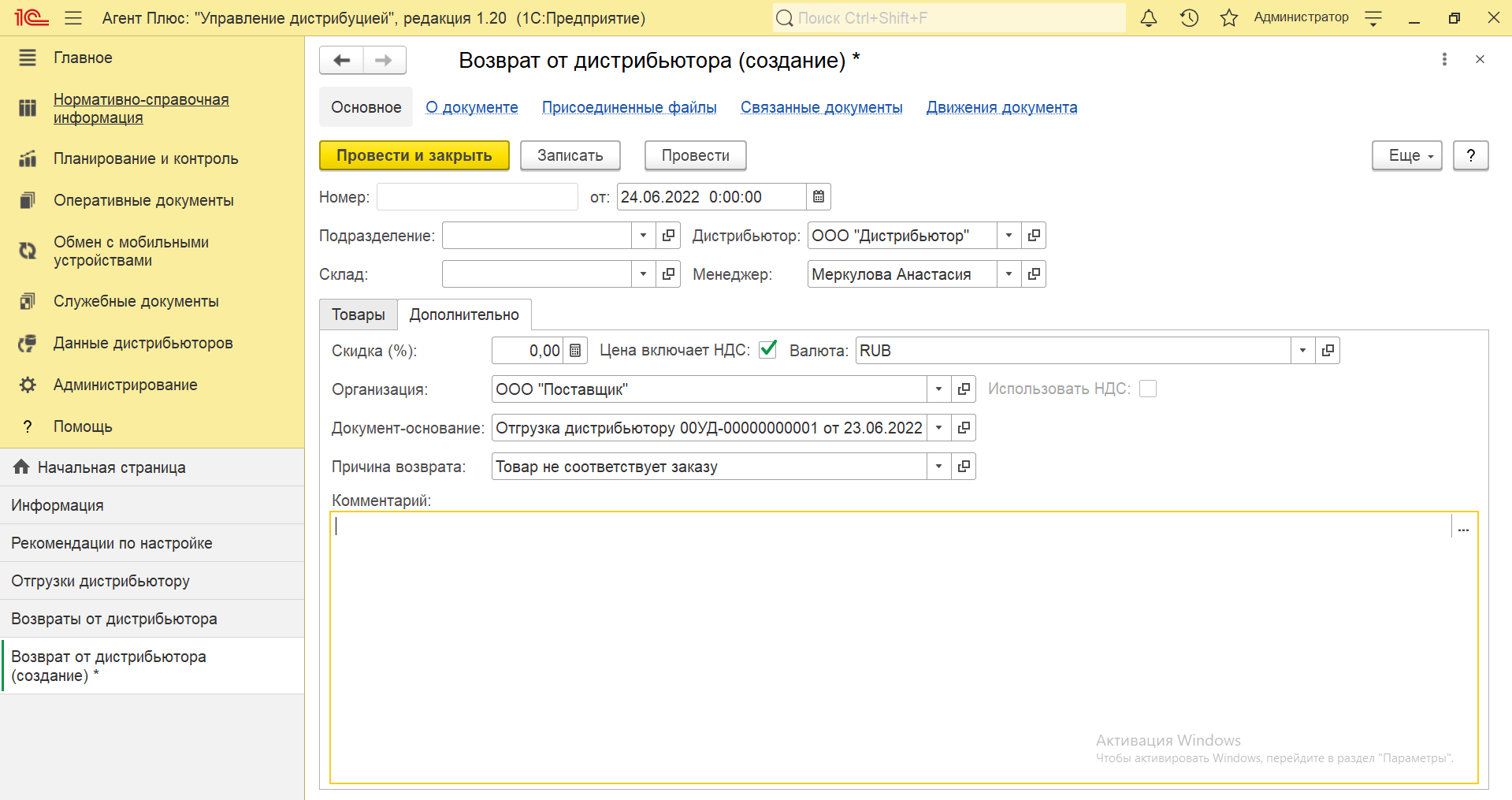
Task: Expand Менеджер dropdown list
Action: [x=1009, y=274]
